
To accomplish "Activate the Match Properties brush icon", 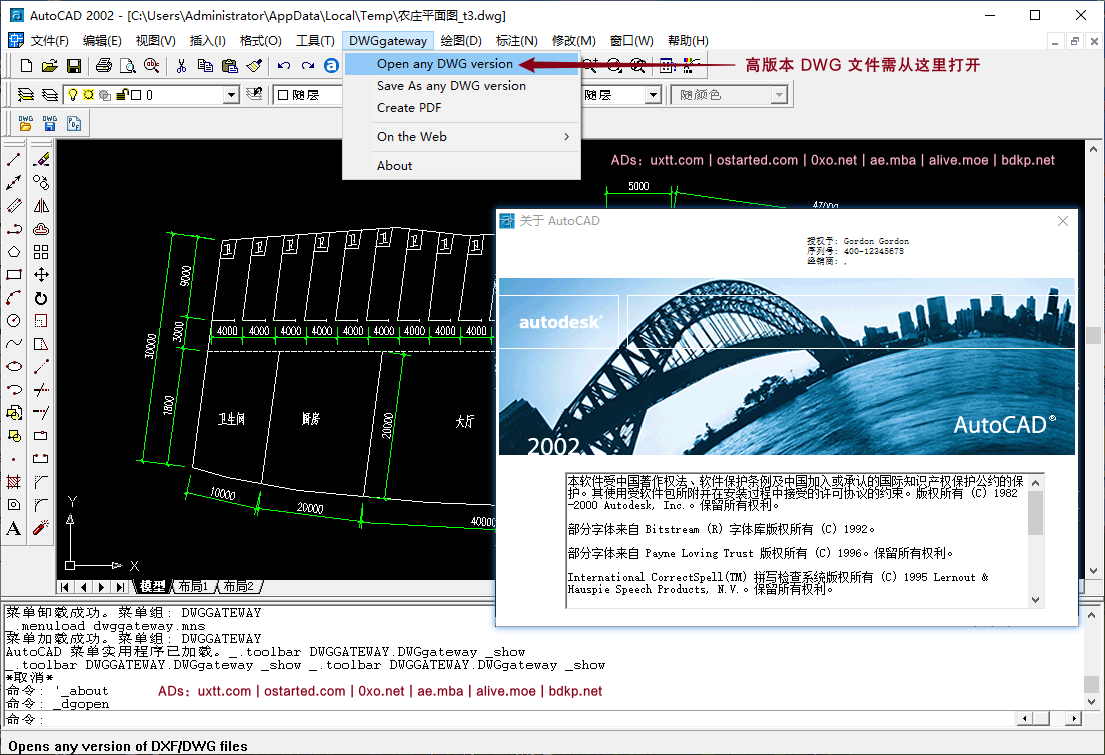I will tap(254, 66).
